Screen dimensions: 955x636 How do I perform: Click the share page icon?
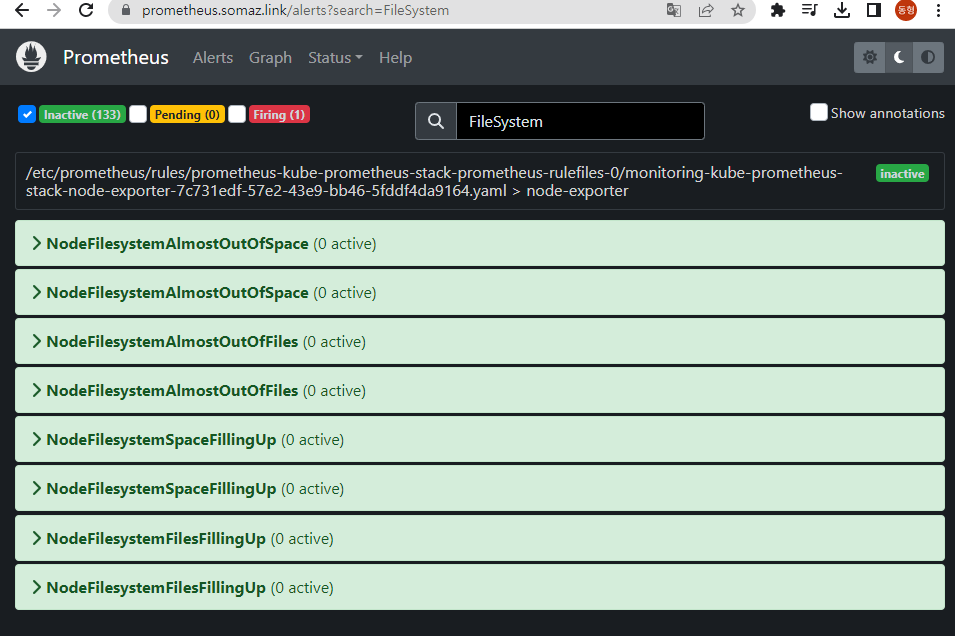coord(706,10)
